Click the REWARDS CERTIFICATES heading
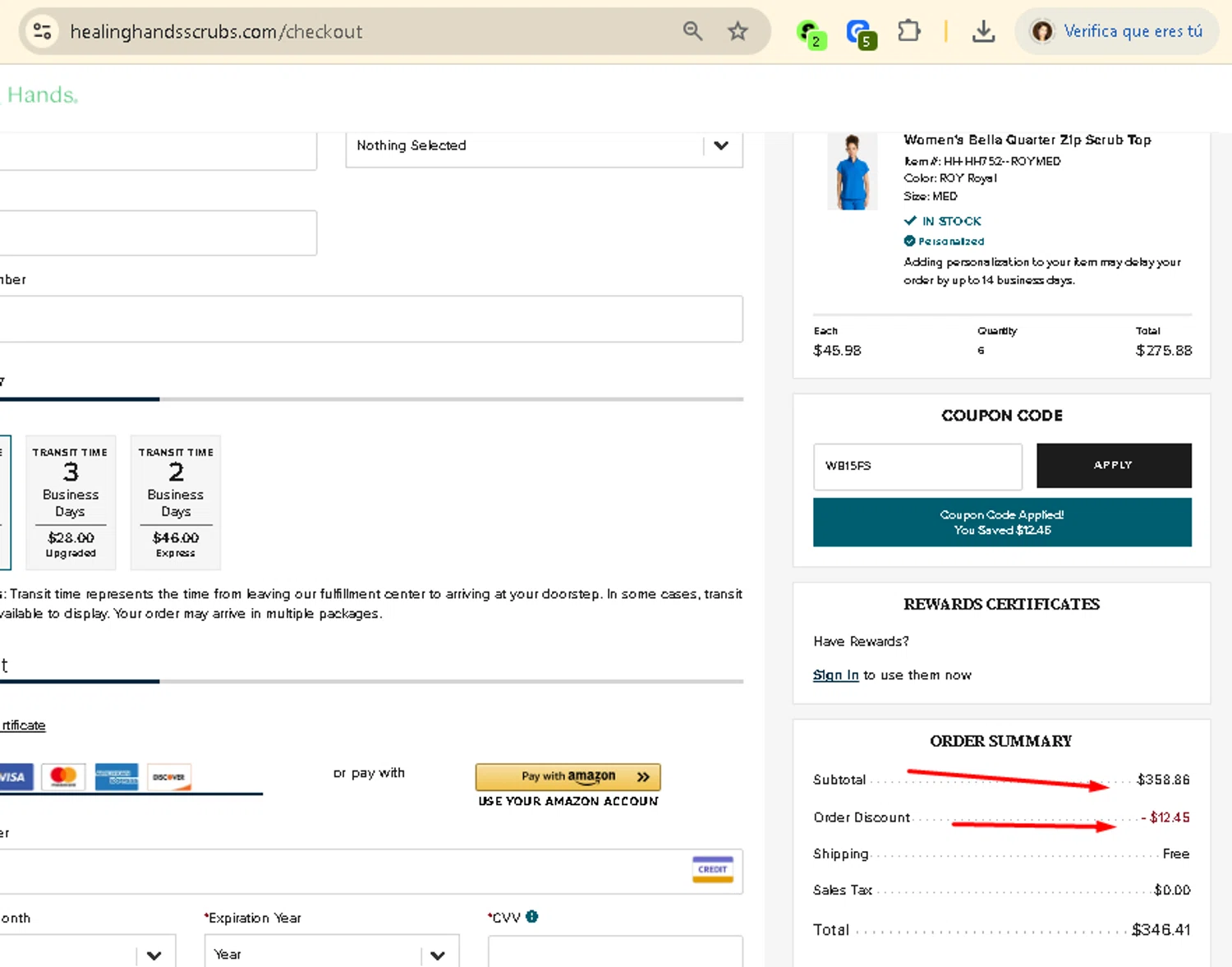The image size is (1232, 967). pyautogui.click(x=1002, y=605)
